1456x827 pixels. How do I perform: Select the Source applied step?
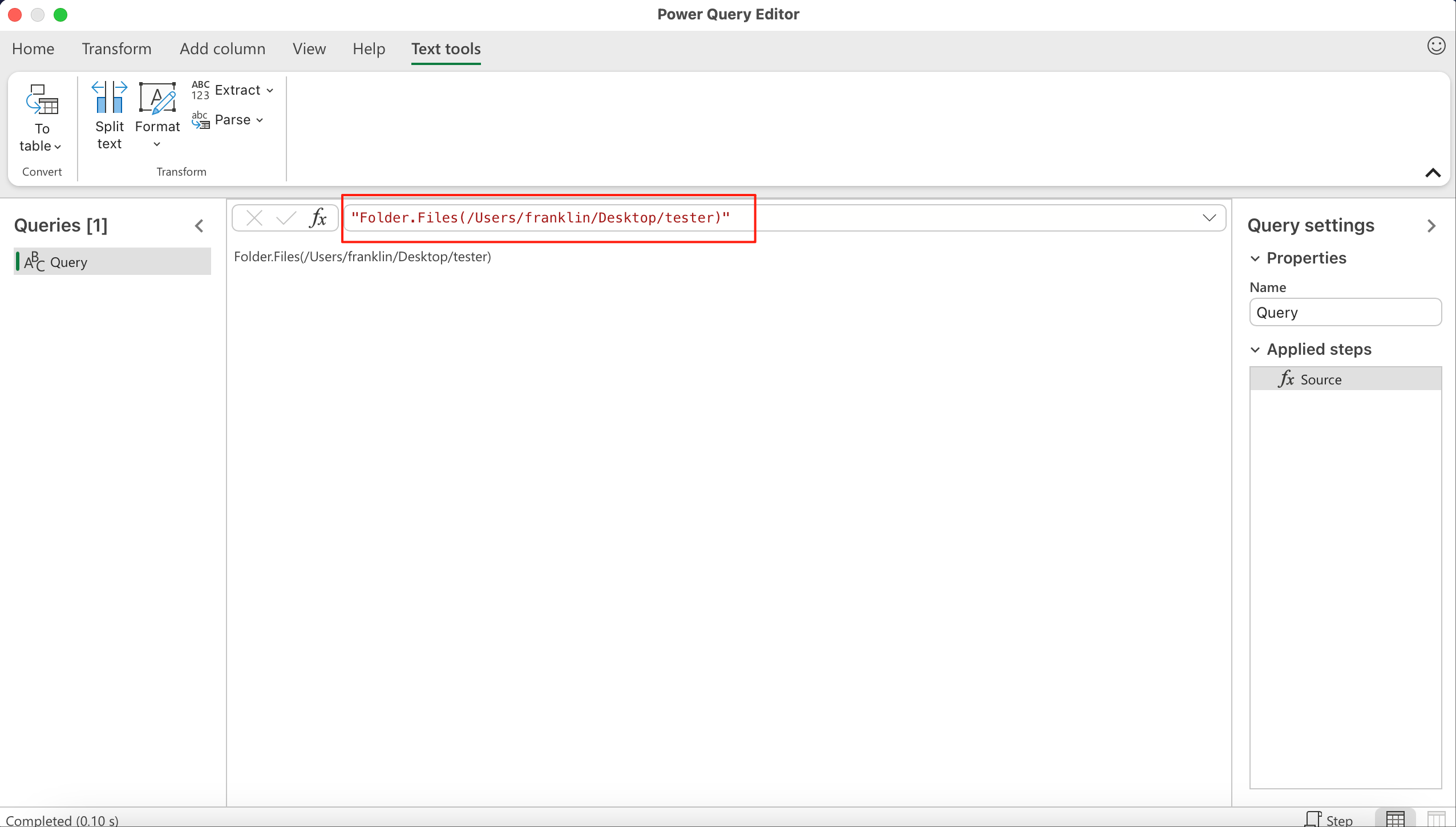(x=1345, y=379)
